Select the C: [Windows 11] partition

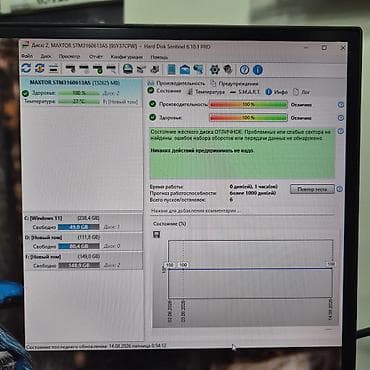pos(83,223)
